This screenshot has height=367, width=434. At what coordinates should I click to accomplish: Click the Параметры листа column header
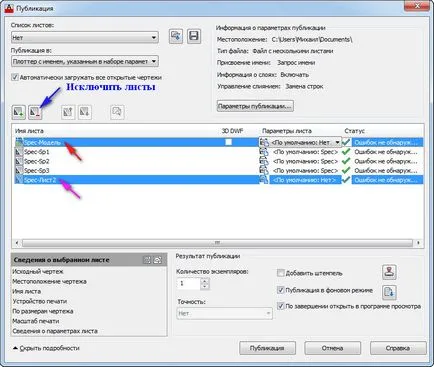click(287, 131)
